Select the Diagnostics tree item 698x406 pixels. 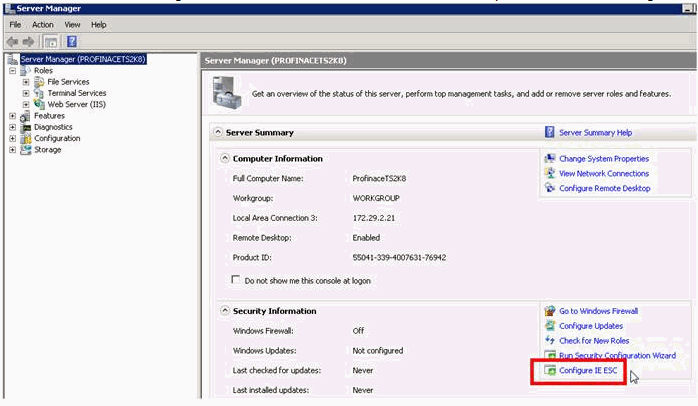(52, 127)
